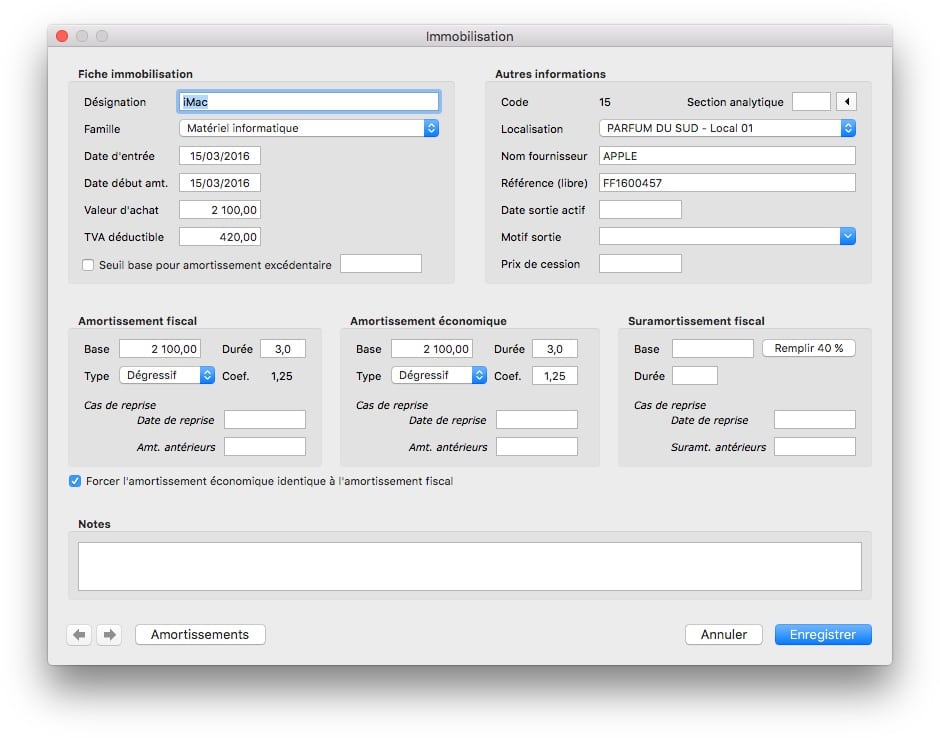Click Annuler to cancel
This screenshot has width=940, height=738.
723,635
